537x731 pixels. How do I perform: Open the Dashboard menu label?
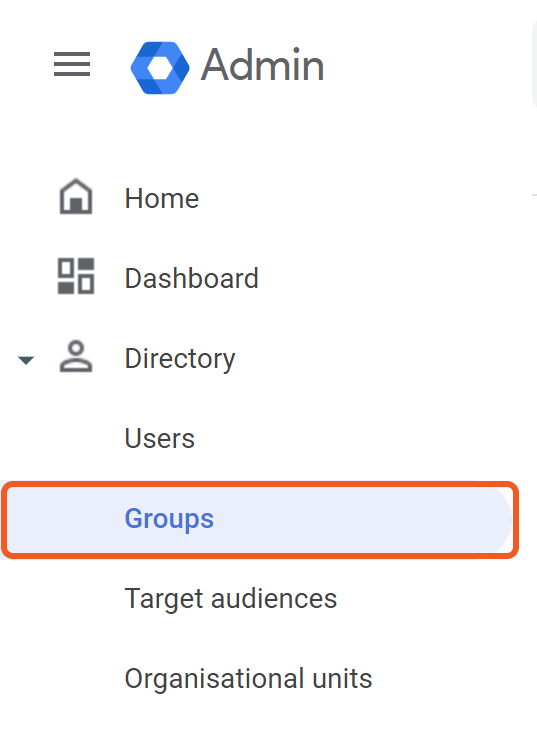pos(192,278)
